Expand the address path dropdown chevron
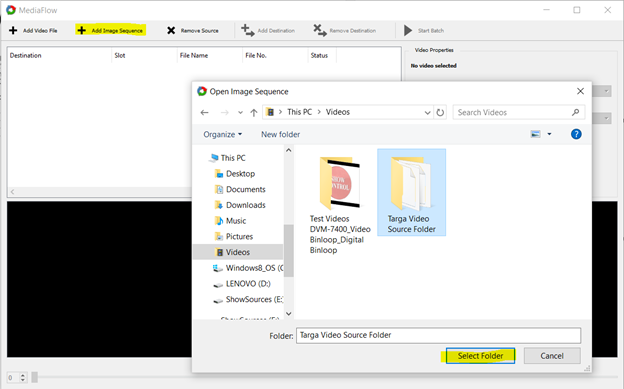 tap(427, 113)
